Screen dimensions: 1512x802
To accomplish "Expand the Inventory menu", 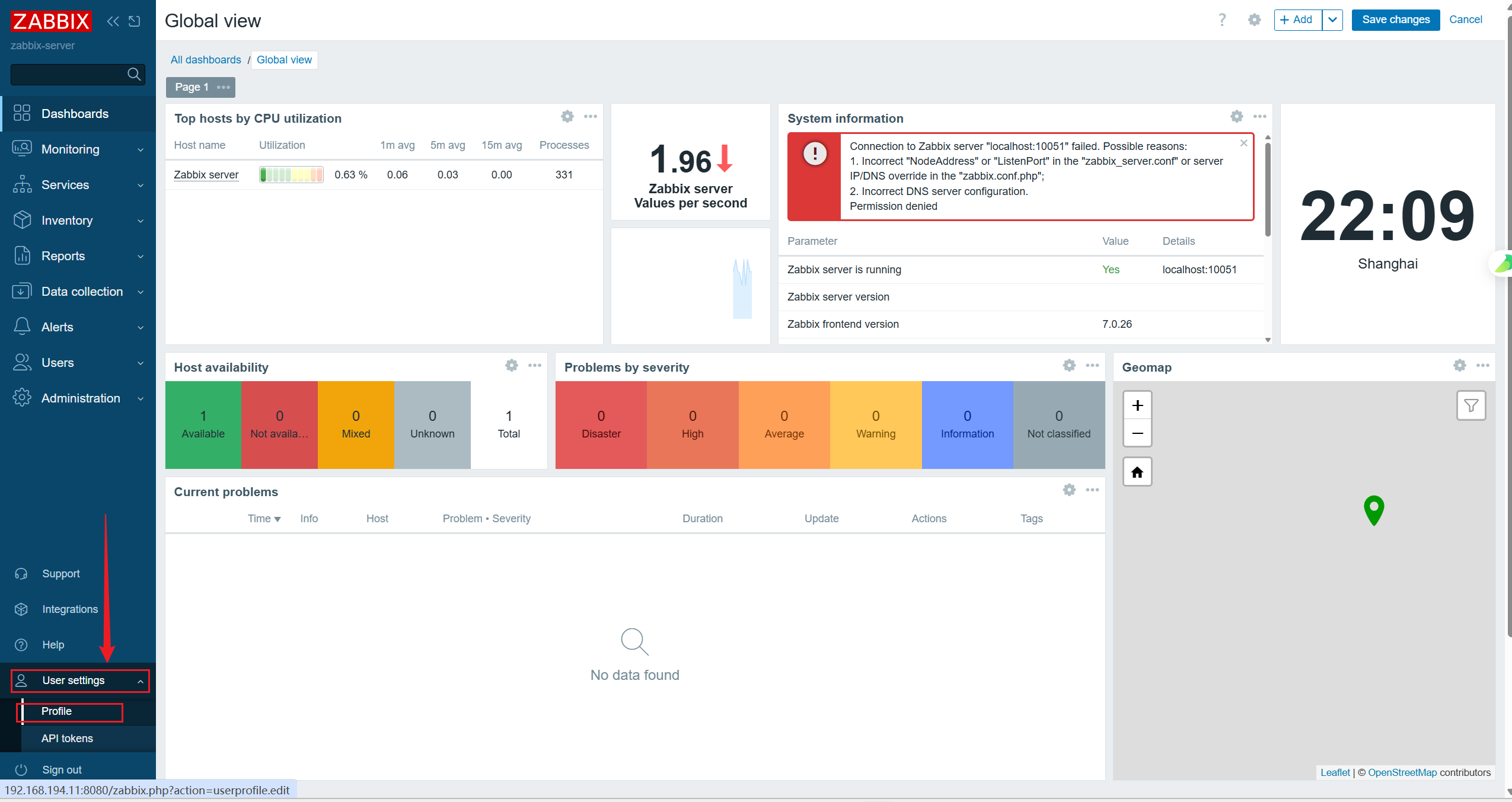I will coord(78,221).
